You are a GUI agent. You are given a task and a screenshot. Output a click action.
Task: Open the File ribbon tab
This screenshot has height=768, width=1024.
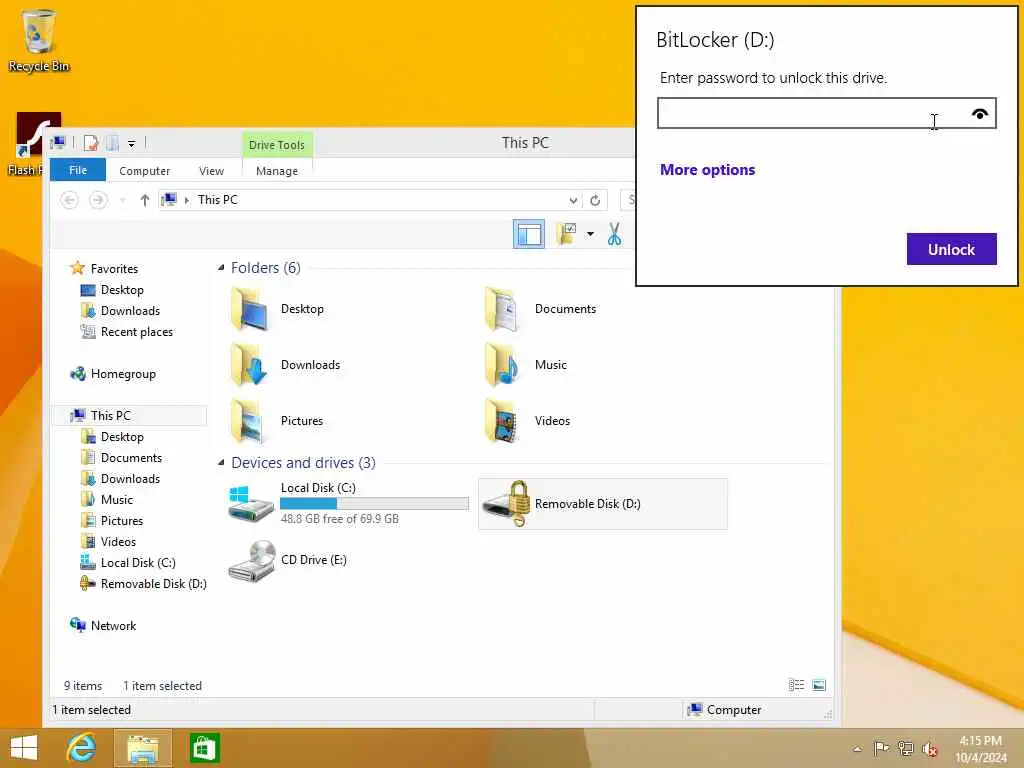coord(78,170)
